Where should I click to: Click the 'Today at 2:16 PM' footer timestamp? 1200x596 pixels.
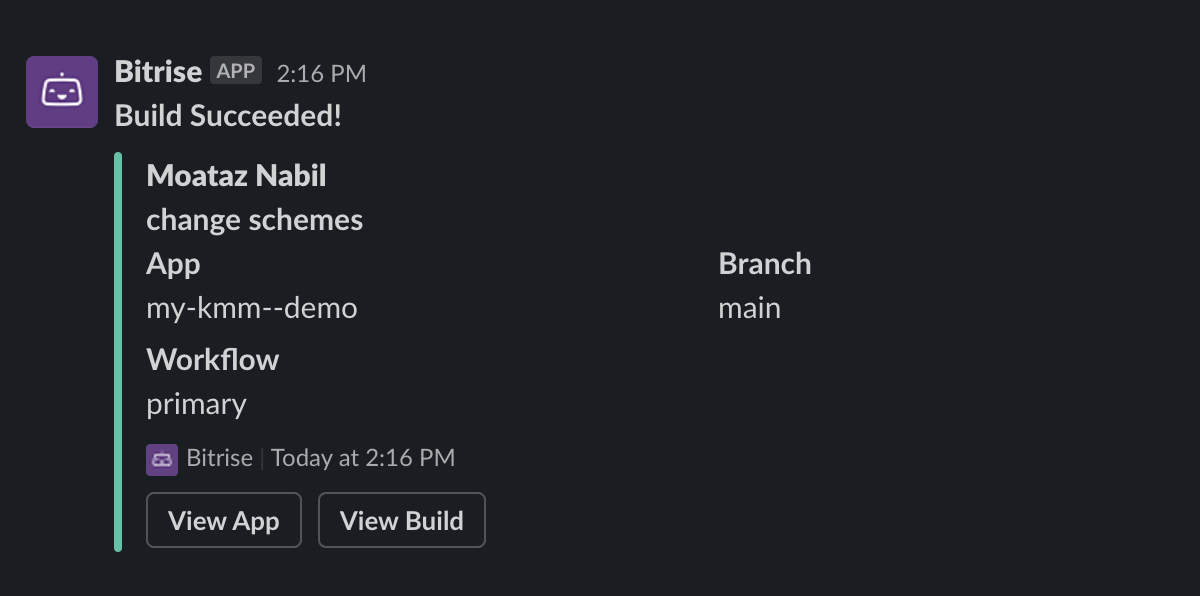point(362,458)
